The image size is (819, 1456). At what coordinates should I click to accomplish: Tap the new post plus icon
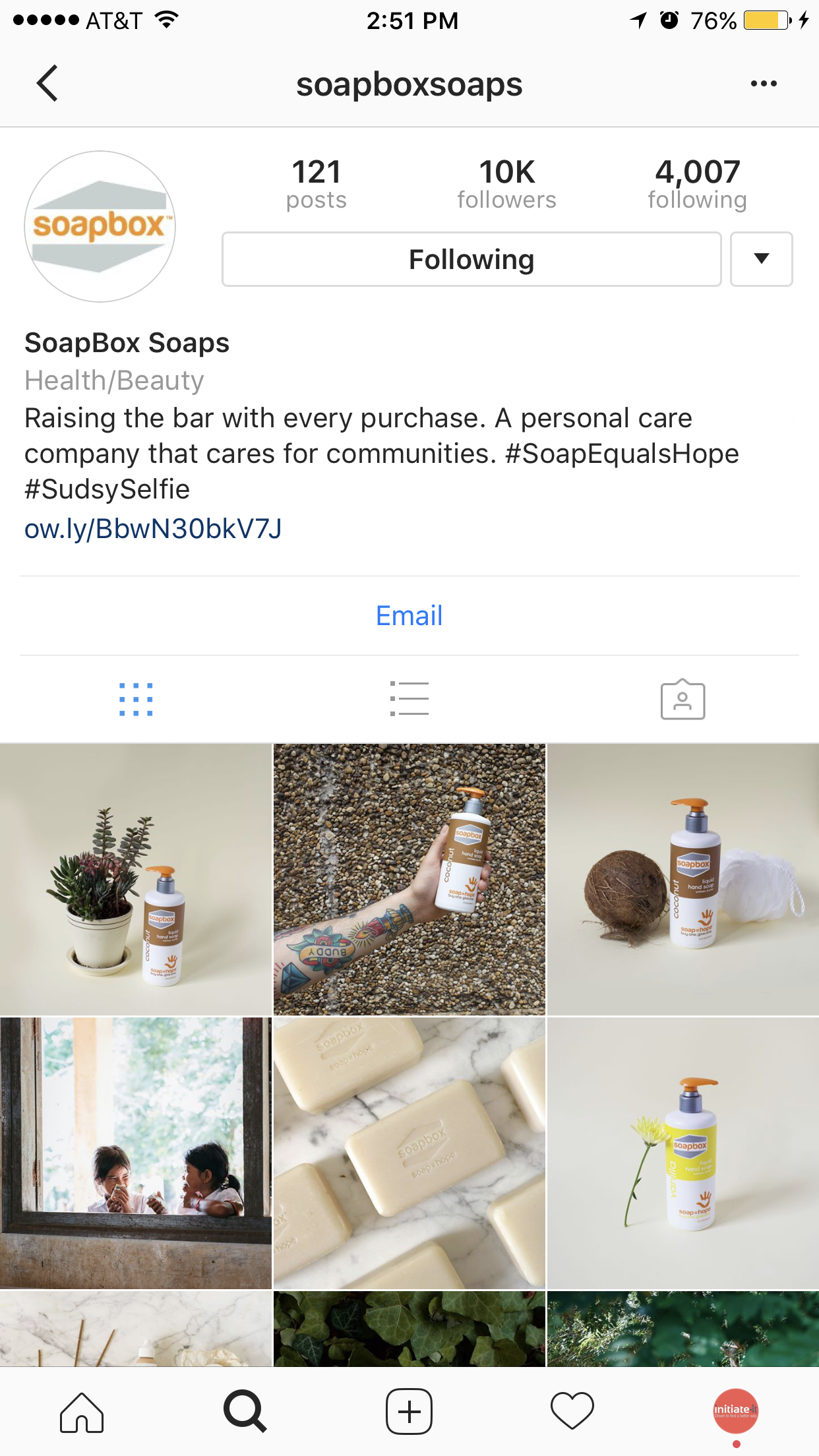(x=409, y=1412)
